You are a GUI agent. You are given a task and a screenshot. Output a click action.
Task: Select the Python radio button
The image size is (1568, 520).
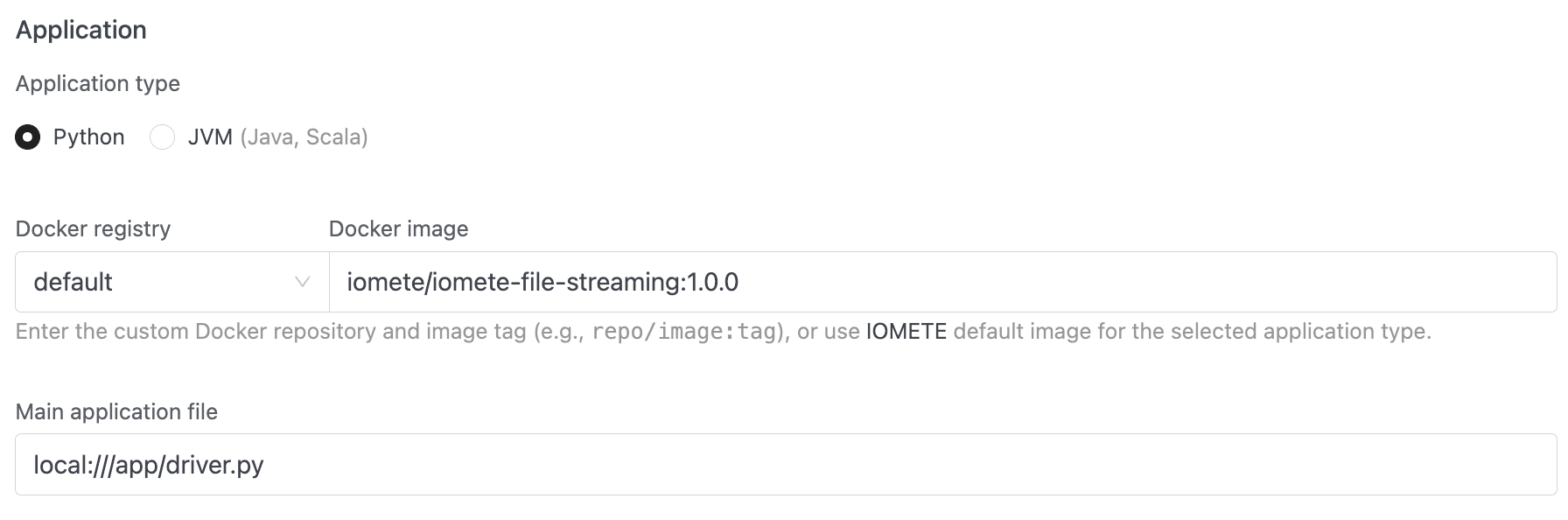(28, 137)
